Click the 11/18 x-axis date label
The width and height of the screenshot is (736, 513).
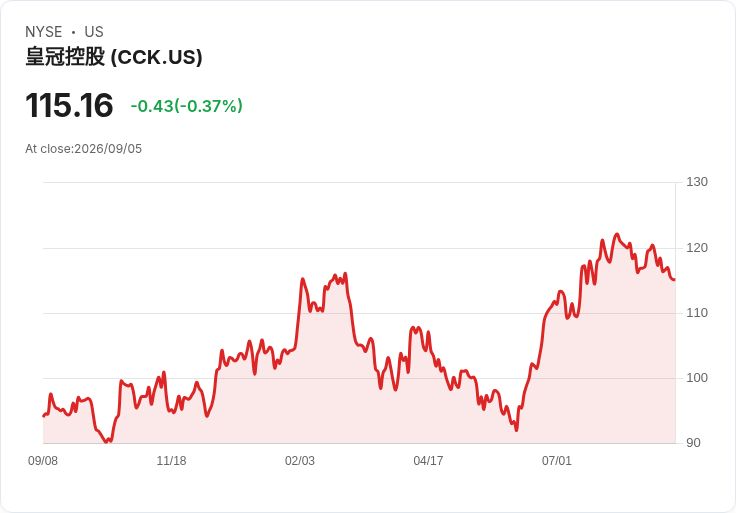(x=171, y=461)
